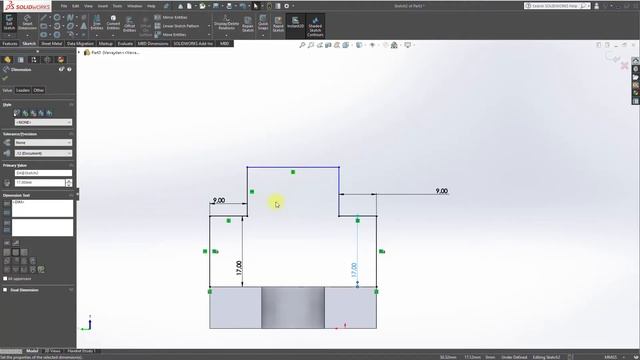Toggle Shaded Sketch Contours
Viewport: 640px width, 360px height.
pyautogui.click(x=315, y=25)
